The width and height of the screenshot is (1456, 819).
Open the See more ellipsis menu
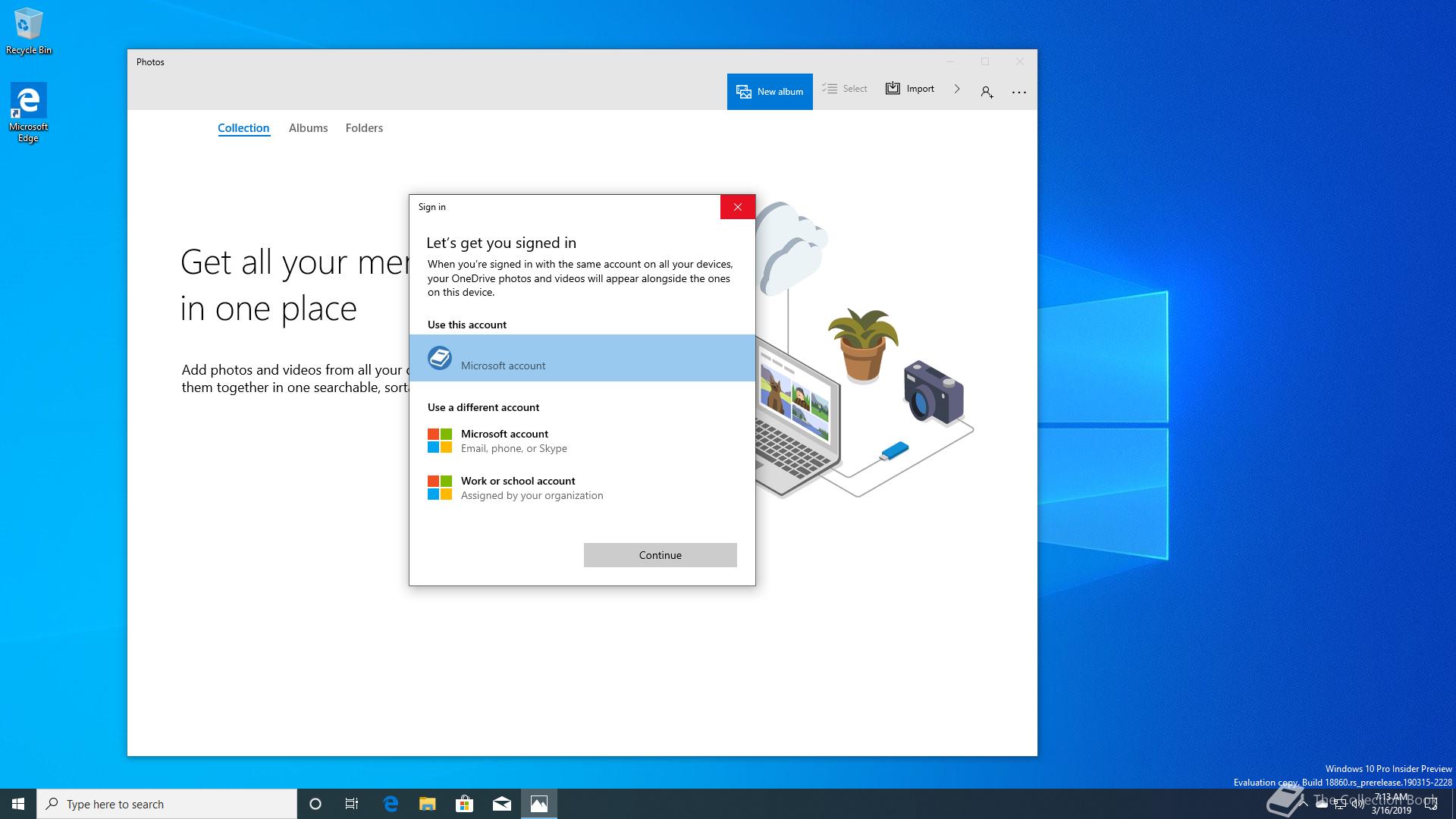(1019, 92)
